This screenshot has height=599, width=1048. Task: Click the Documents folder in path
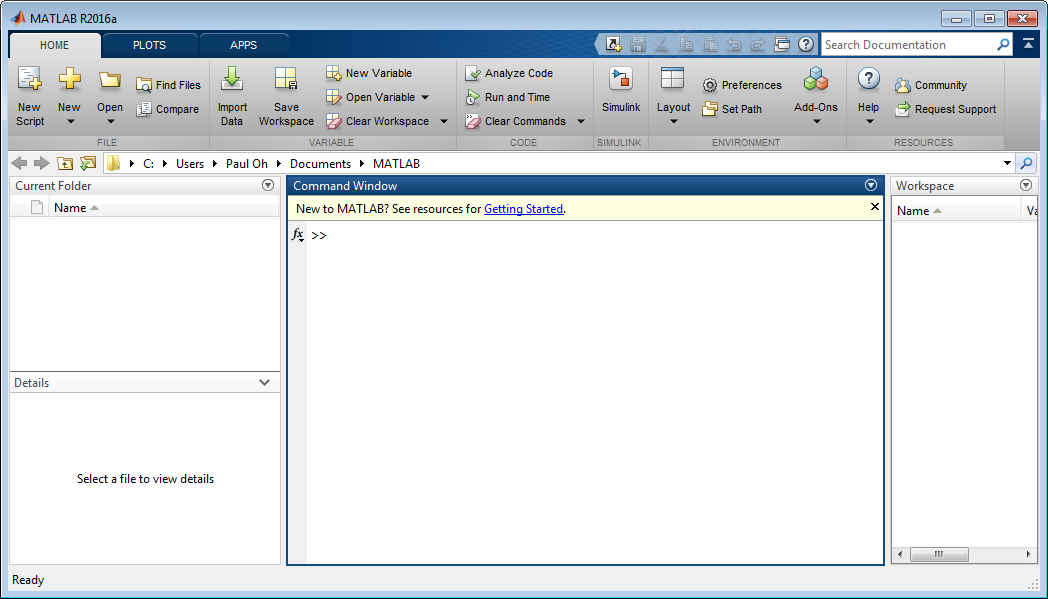click(320, 164)
